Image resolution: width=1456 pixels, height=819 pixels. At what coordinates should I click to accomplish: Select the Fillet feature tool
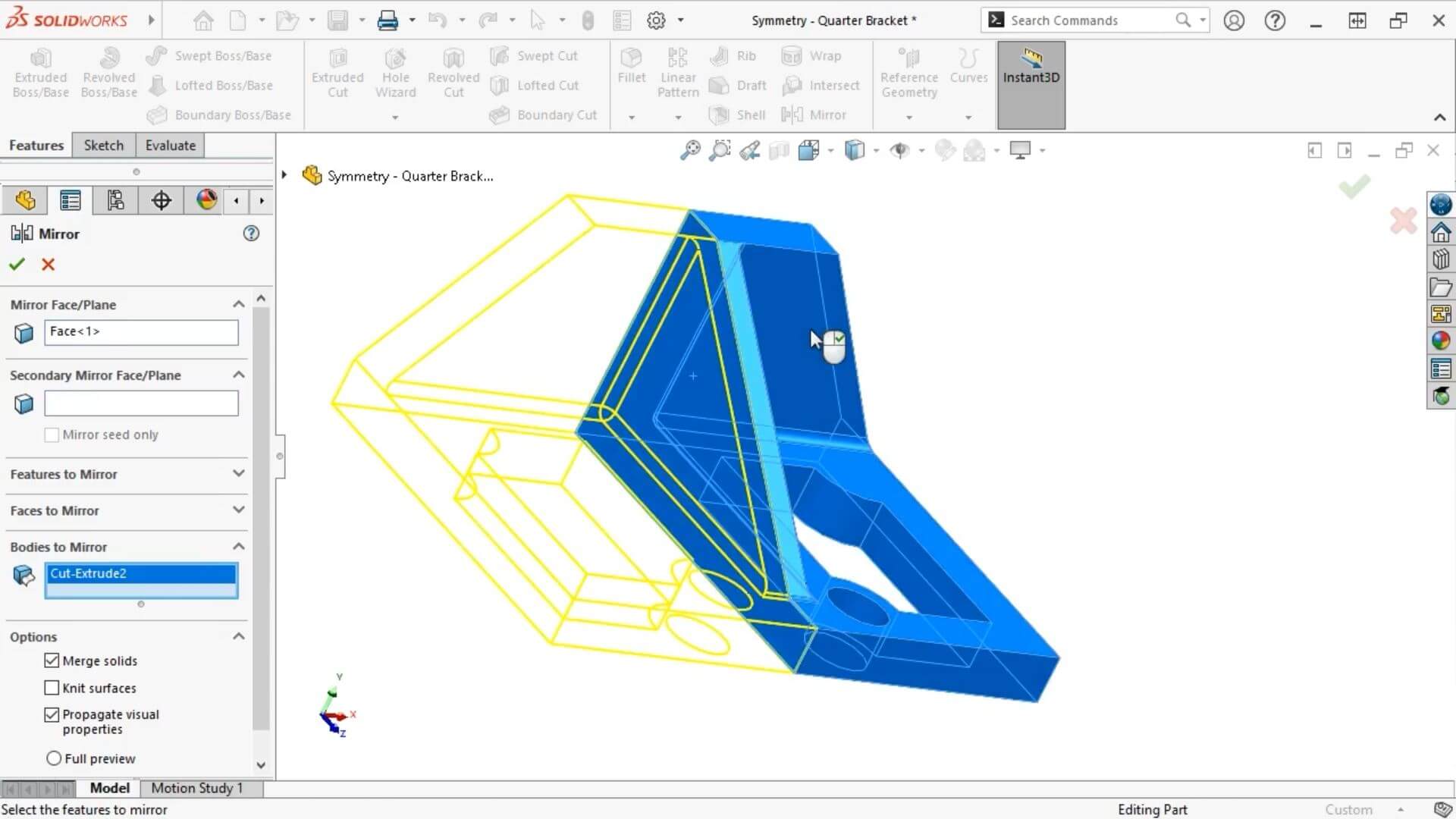pos(631,68)
